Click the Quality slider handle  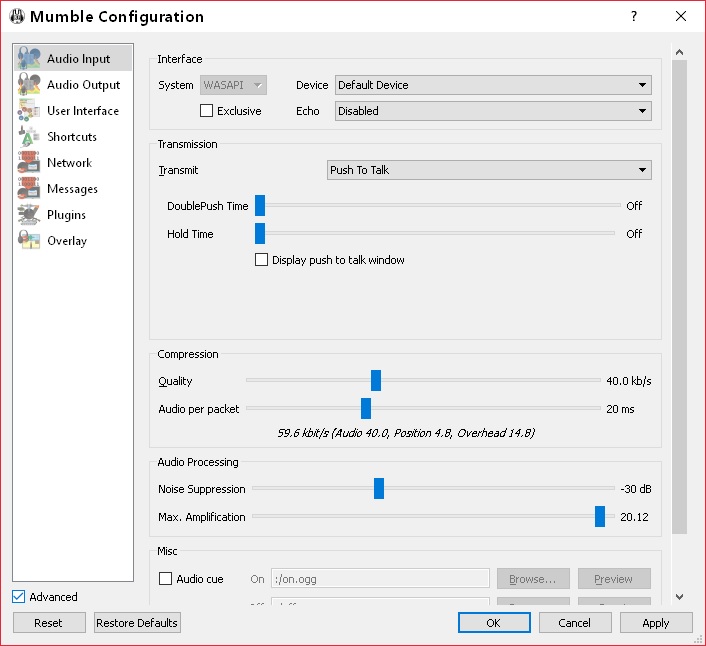376,381
